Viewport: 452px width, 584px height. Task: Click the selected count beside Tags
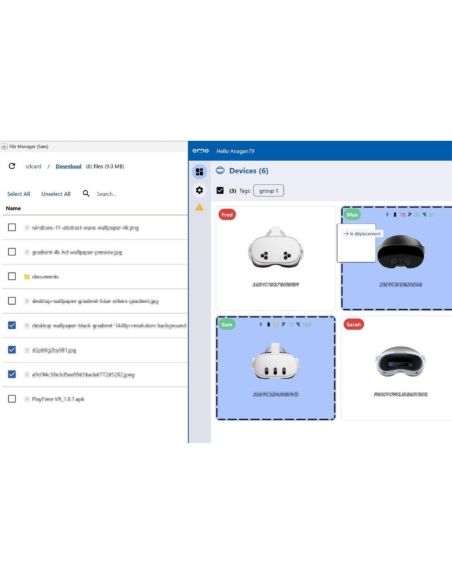point(233,191)
